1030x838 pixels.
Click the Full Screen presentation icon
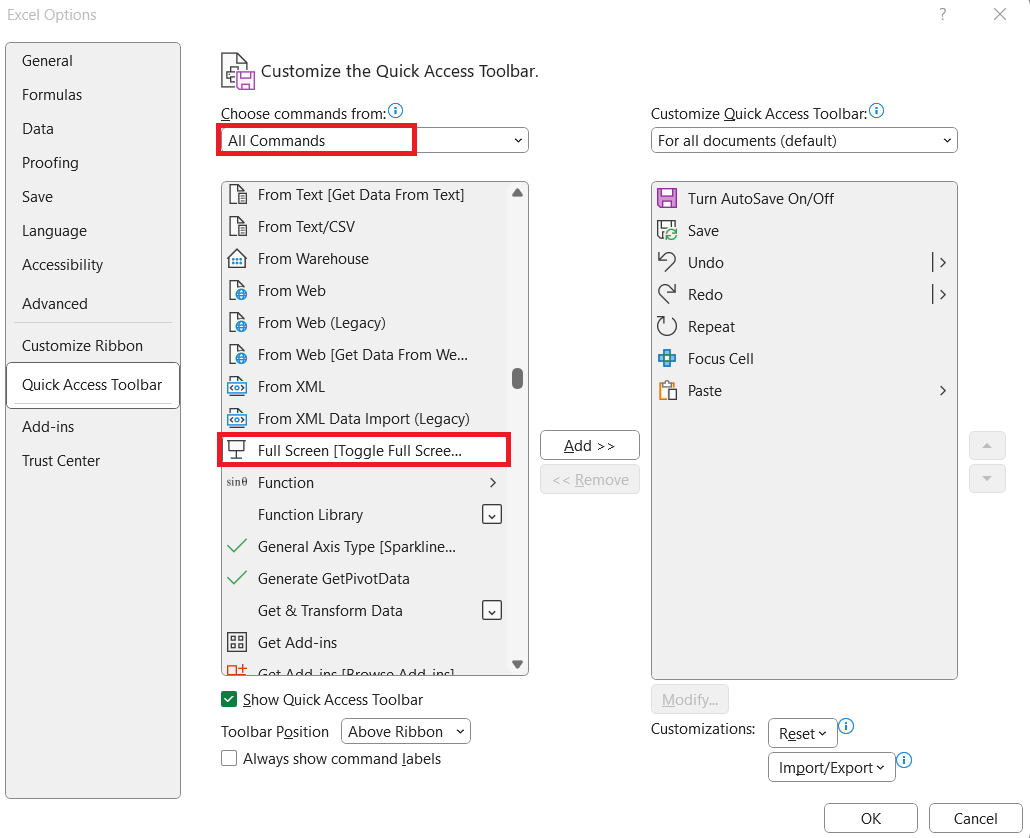(x=236, y=450)
